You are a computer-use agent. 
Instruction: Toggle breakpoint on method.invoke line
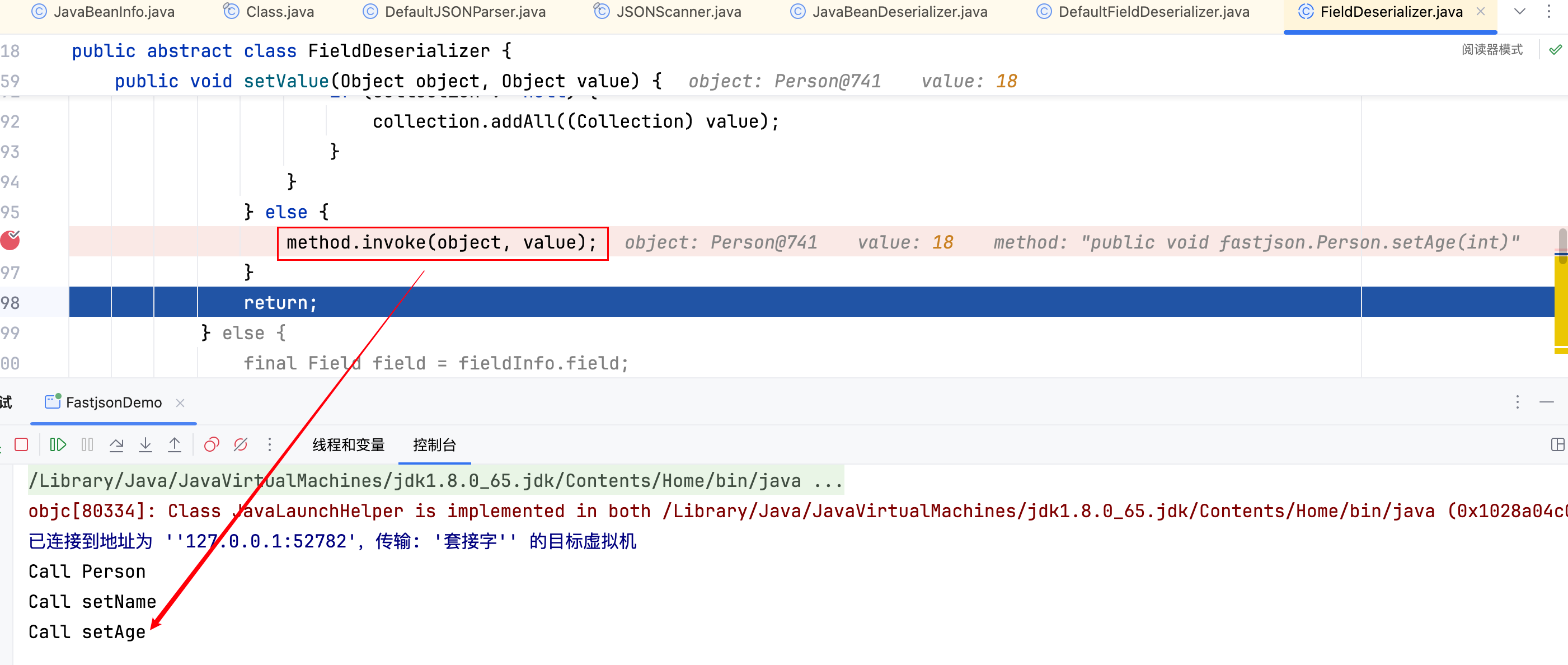coord(10,241)
